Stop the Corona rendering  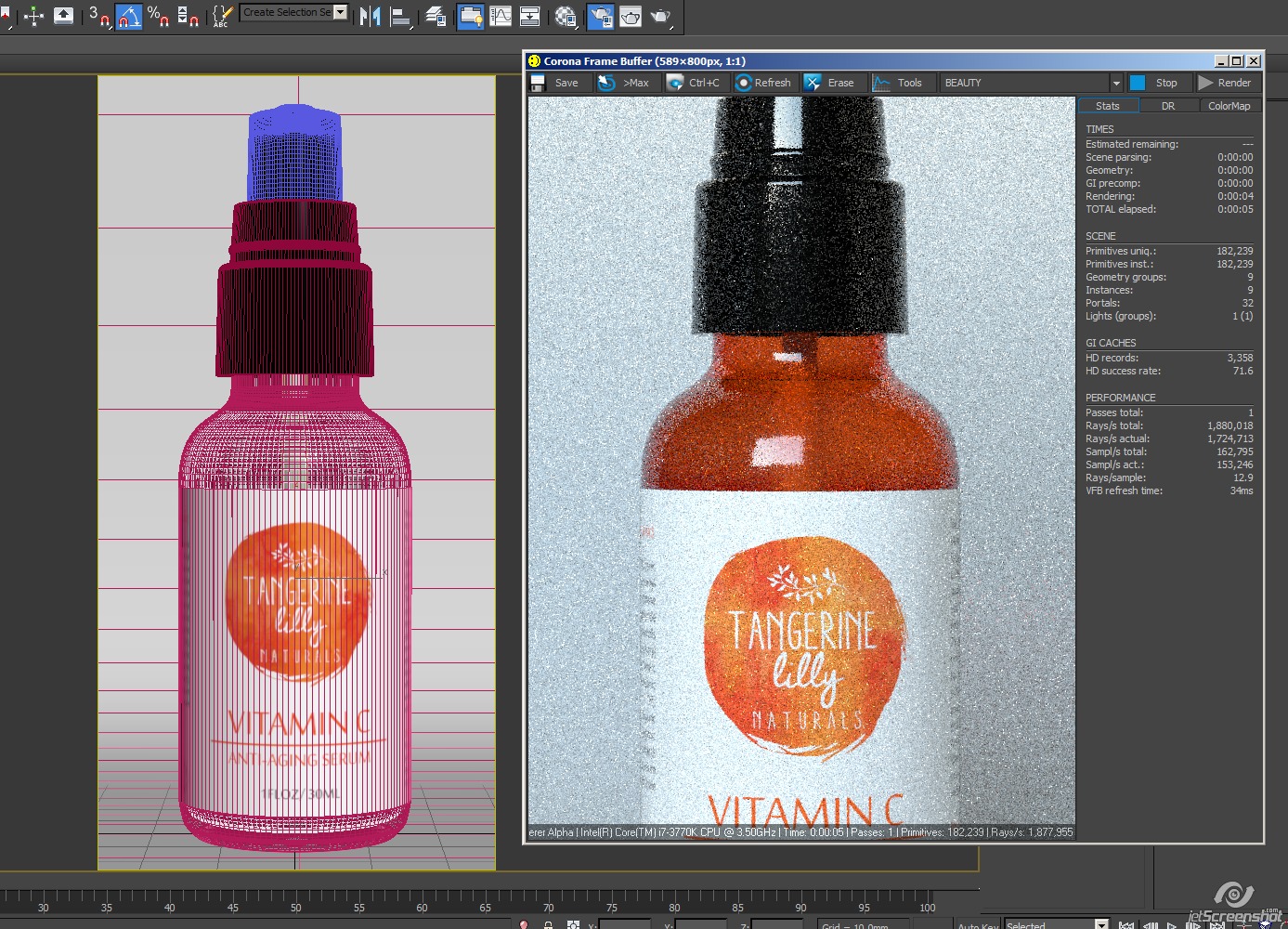click(x=1158, y=83)
